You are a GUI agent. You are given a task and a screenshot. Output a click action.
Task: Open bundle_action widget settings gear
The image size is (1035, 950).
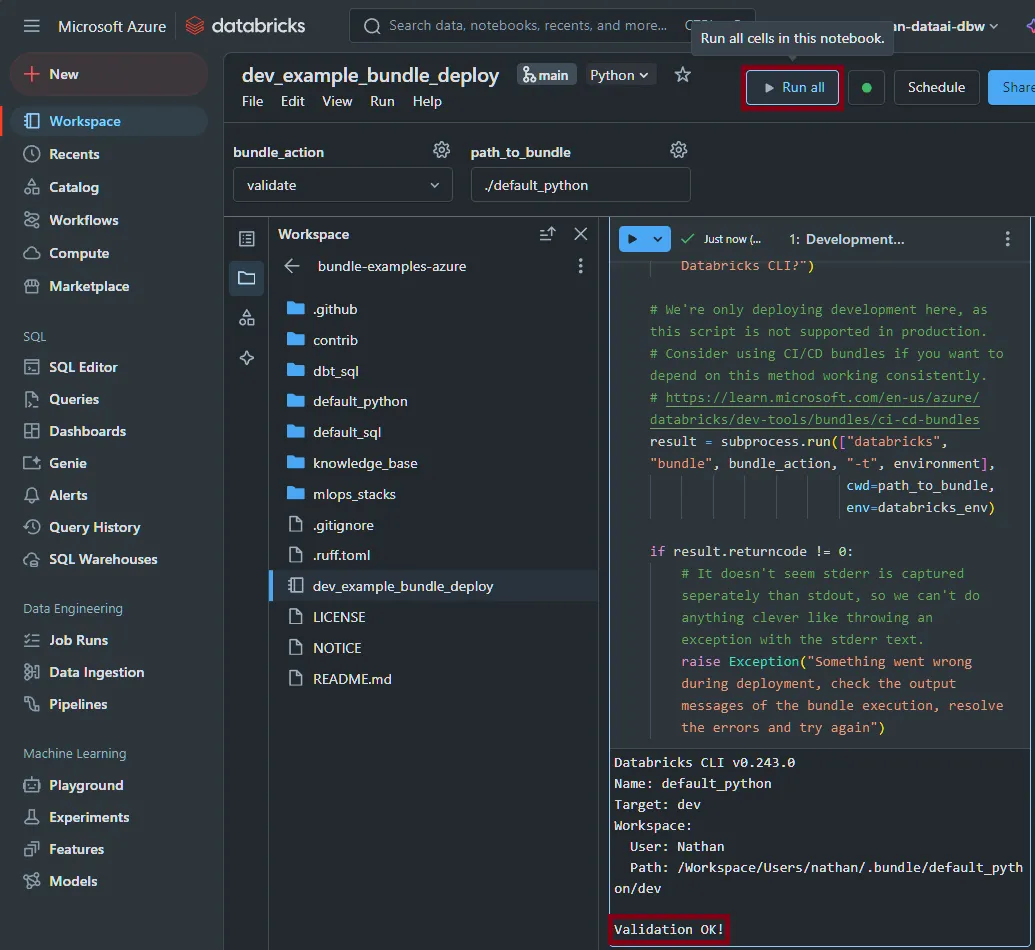pyautogui.click(x=441, y=150)
